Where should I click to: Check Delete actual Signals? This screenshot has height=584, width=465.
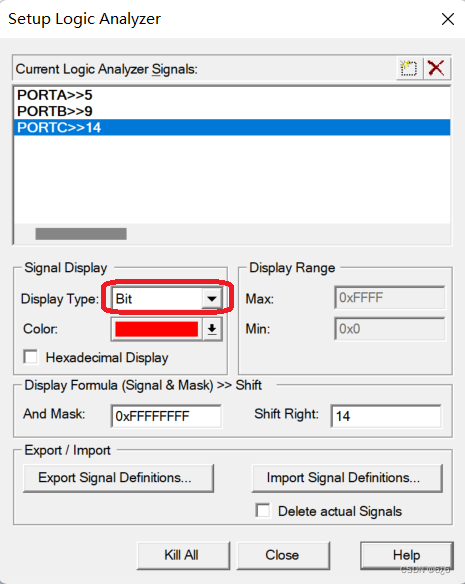click(263, 511)
